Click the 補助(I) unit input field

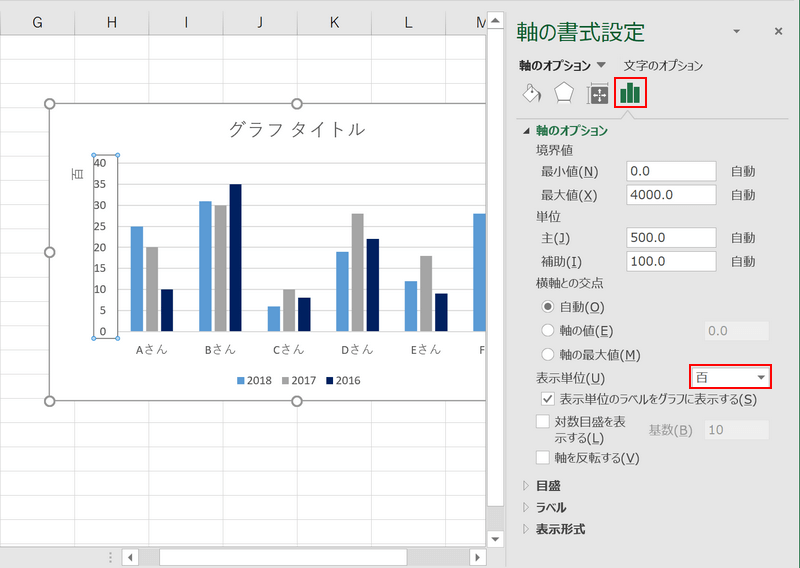(x=671, y=261)
